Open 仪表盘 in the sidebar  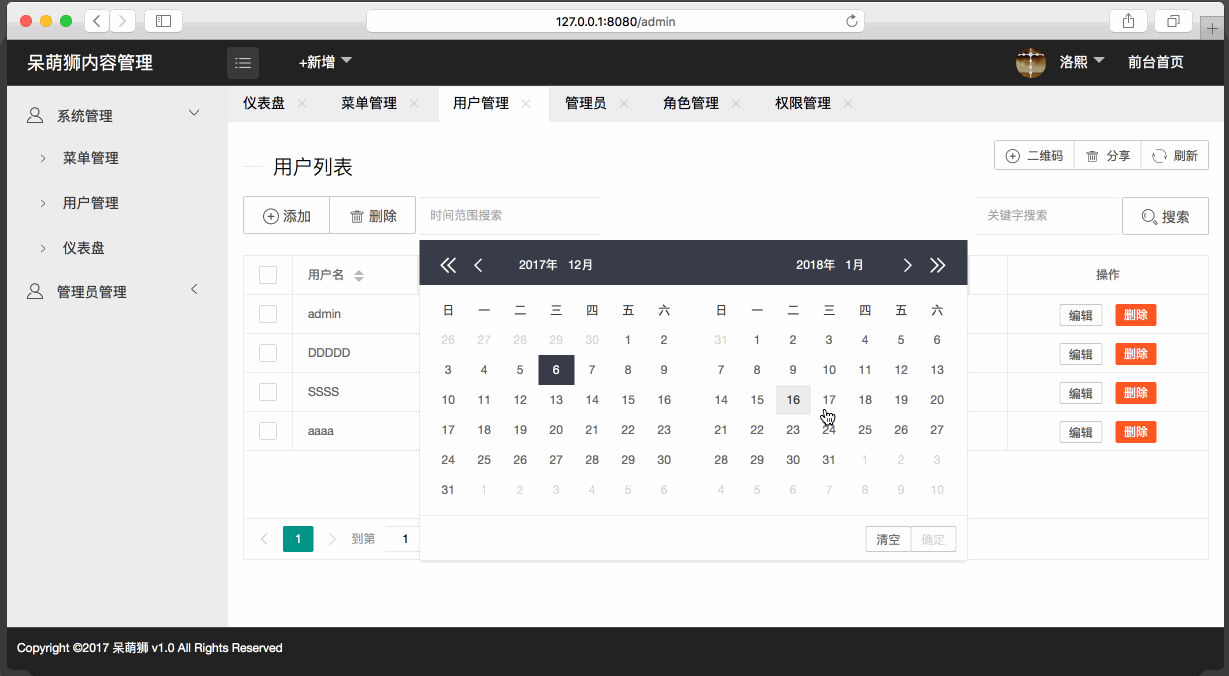[x=84, y=248]
